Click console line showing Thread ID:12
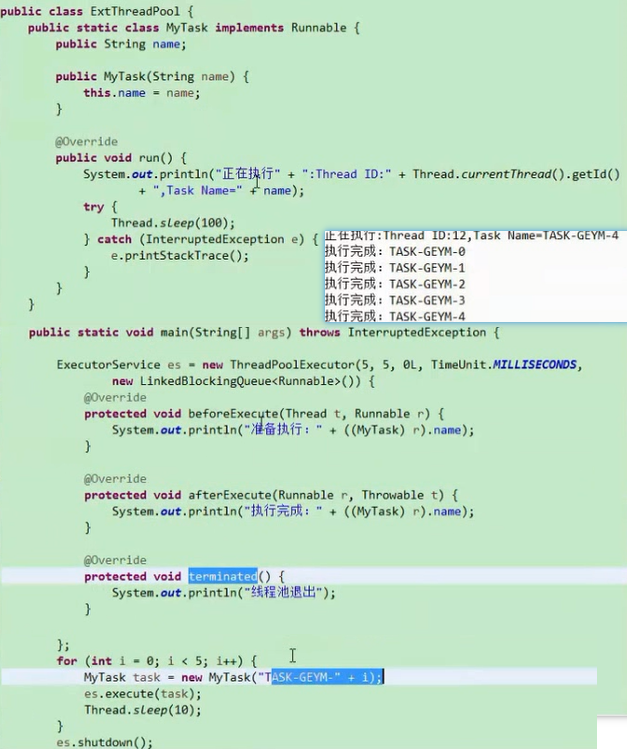This screenshot has width=627, height=749. click(470, 236)
